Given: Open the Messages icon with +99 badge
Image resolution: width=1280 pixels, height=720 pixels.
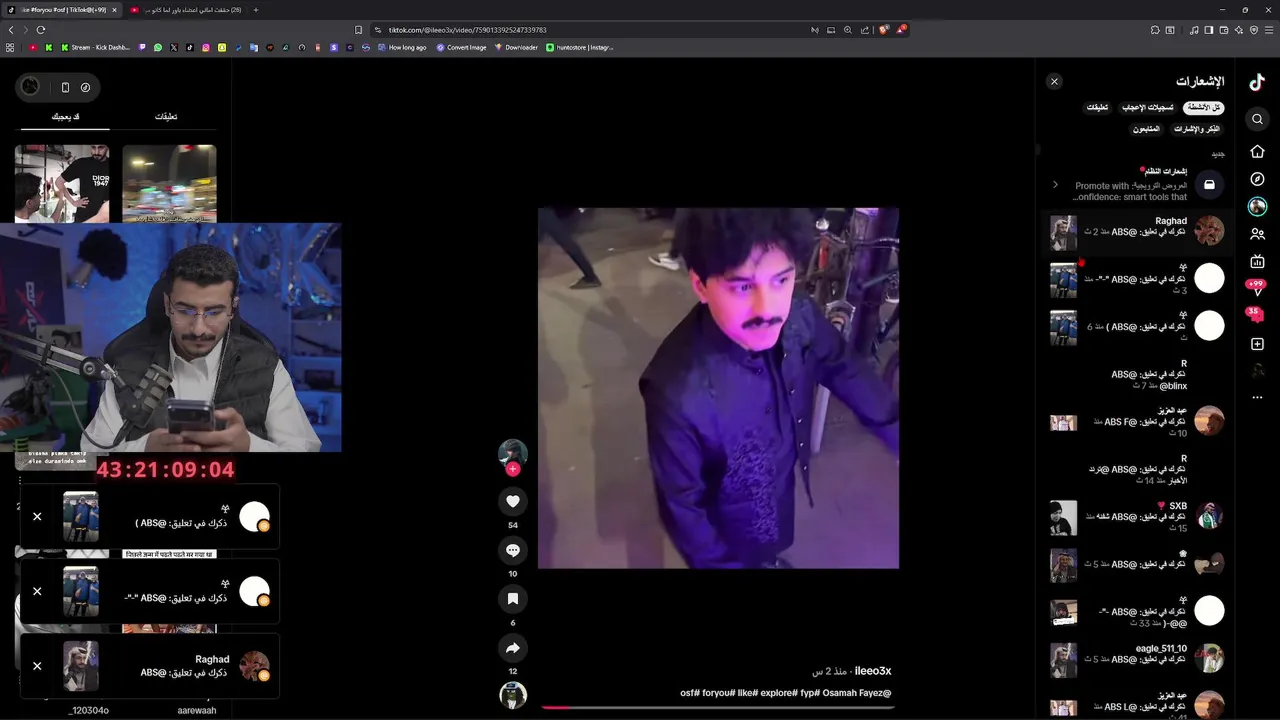Looking at the screenshot, I should tap(1257, 288).
